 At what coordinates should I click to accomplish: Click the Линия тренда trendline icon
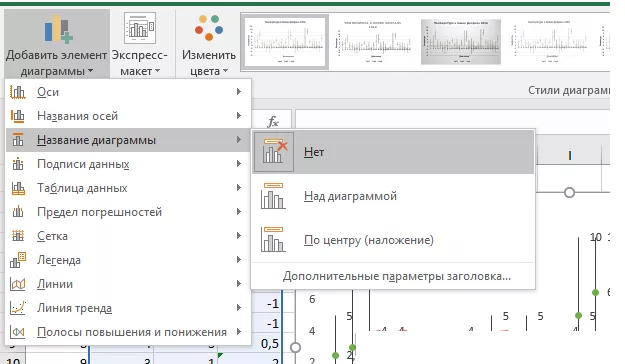tap(18, 308)
